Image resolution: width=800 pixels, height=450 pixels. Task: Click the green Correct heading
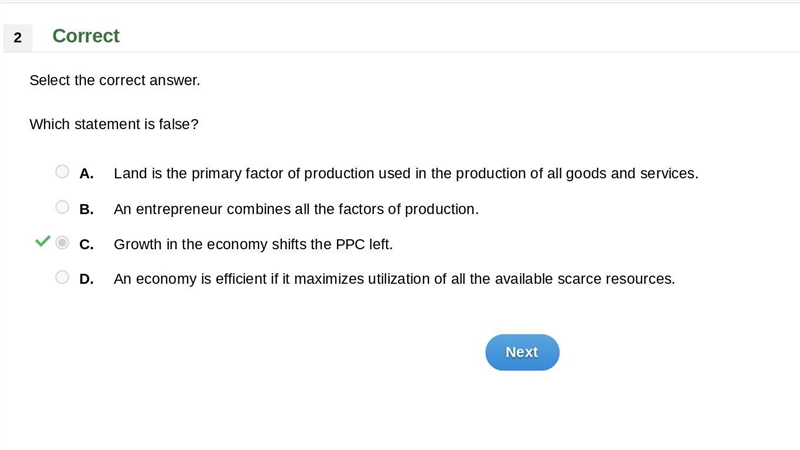coord(86,36)
